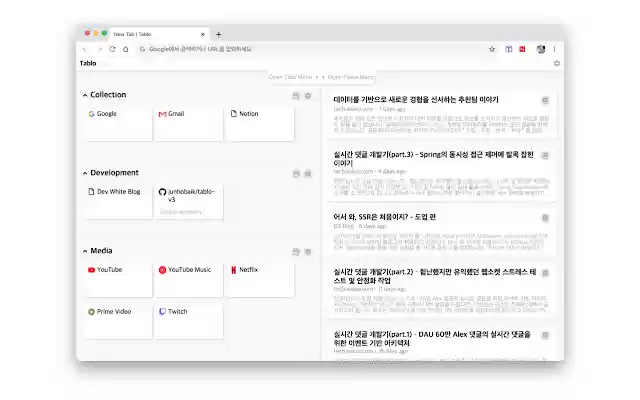This screenshot has height=400, width=640.
Task: Open the browser three-dot menu
Action: pos(554,49)
